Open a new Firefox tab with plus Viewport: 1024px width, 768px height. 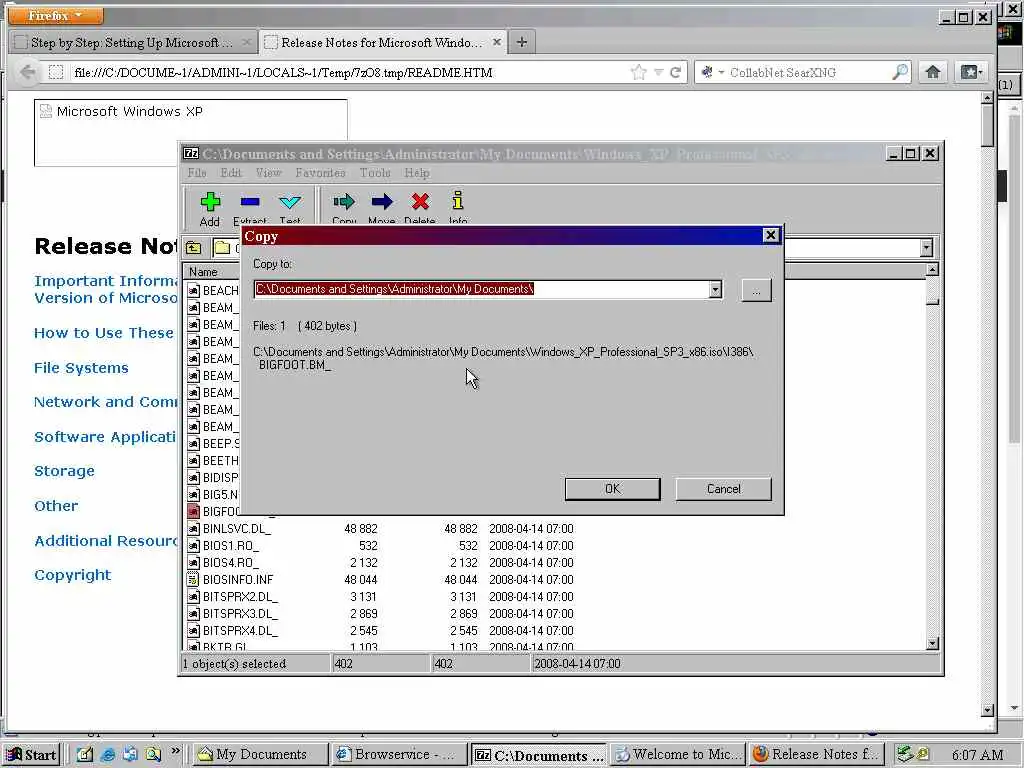pyautogui.click(x=521, y=42)
